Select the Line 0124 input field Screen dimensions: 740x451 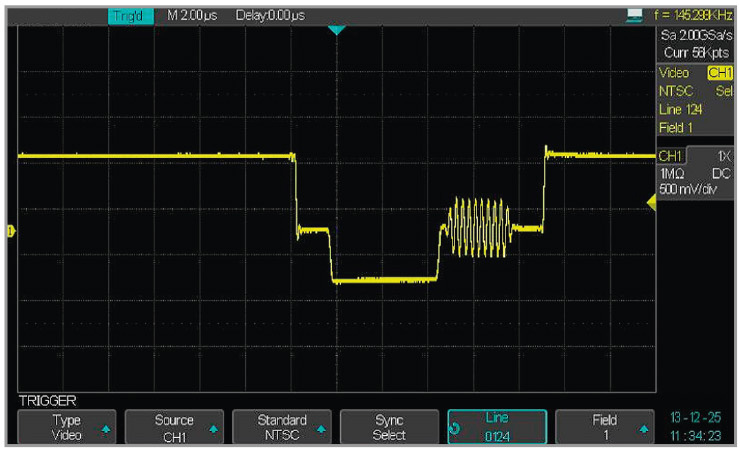[x=497, y=427]
